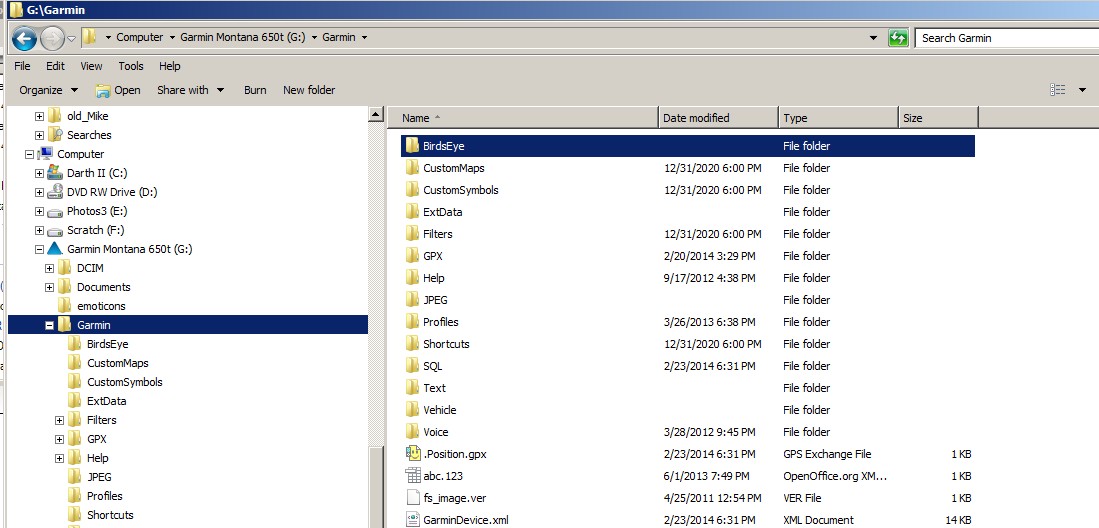Click the old_Mike folder icon in tree
This screenshot has height=528, width=1099.
55,116
